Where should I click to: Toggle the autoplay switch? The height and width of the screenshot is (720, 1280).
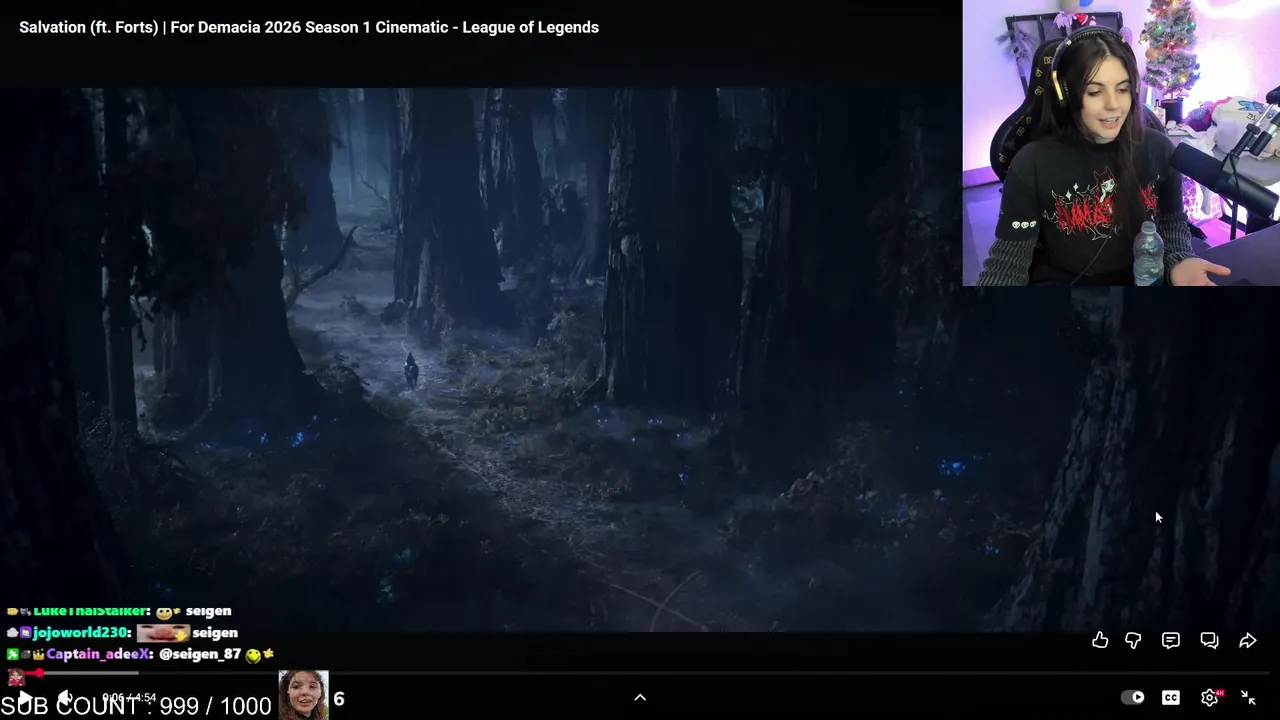(1133, 697)
